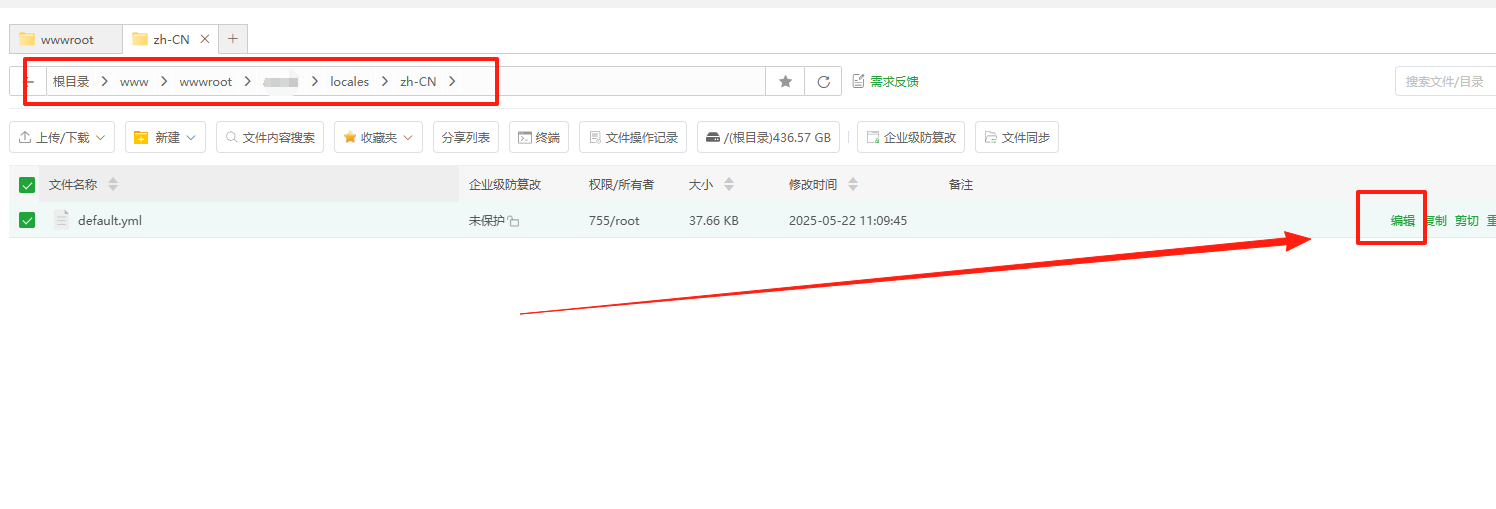Click the star bookmark icon in path bar
This screenshot has width=1496, height=509.
(785, 82)
